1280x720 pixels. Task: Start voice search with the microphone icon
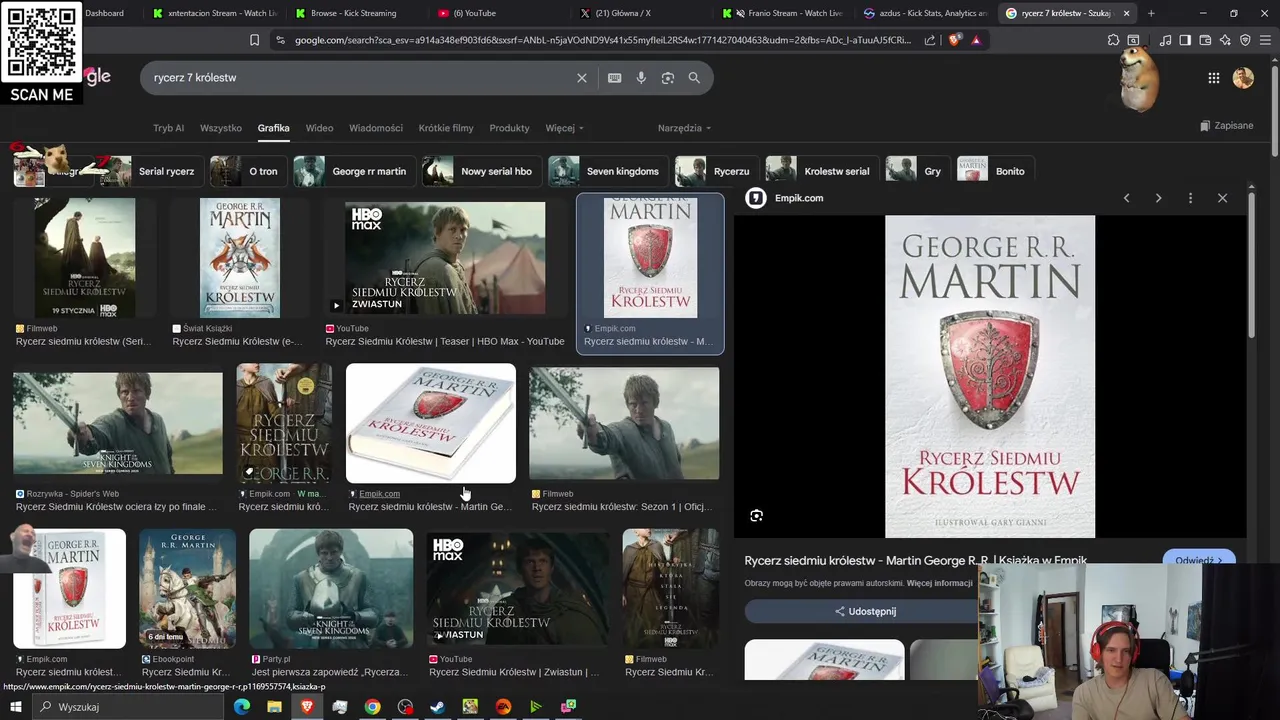(x=641, y=78)
